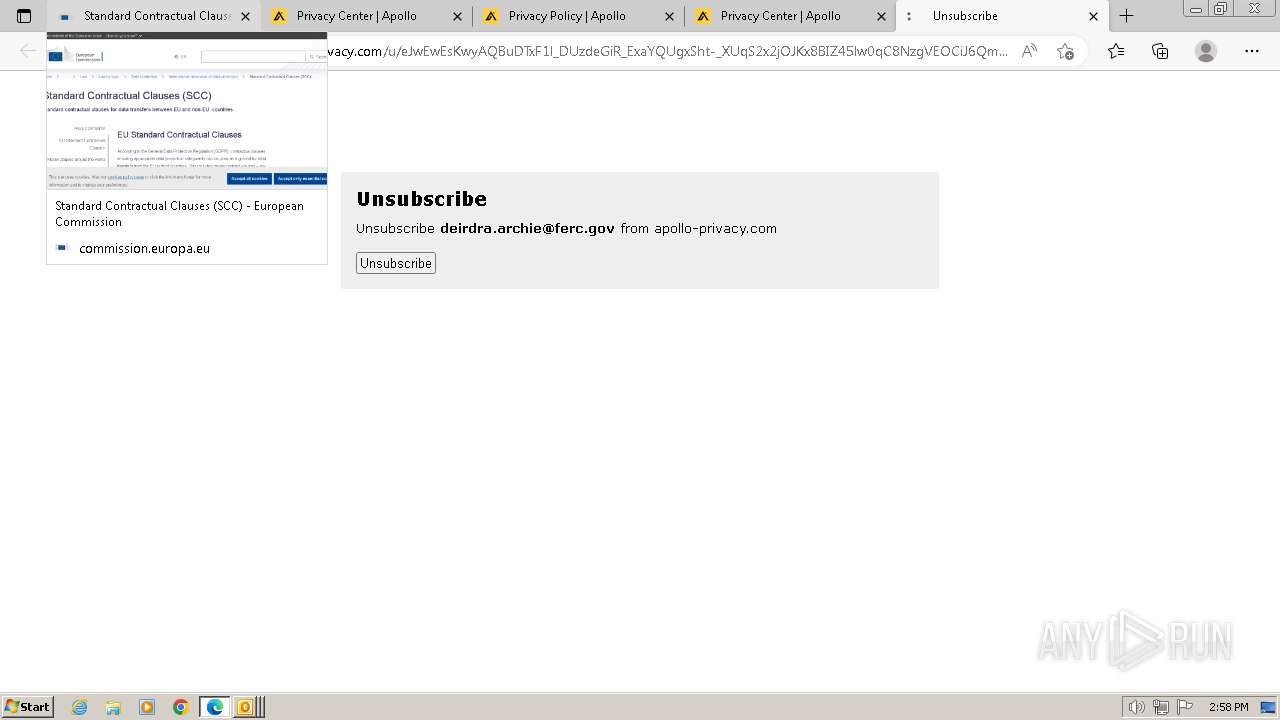
Task: Switch to first Privacy Center | Apollo tab
Action: pyautogui.click(x=366, y=16)
